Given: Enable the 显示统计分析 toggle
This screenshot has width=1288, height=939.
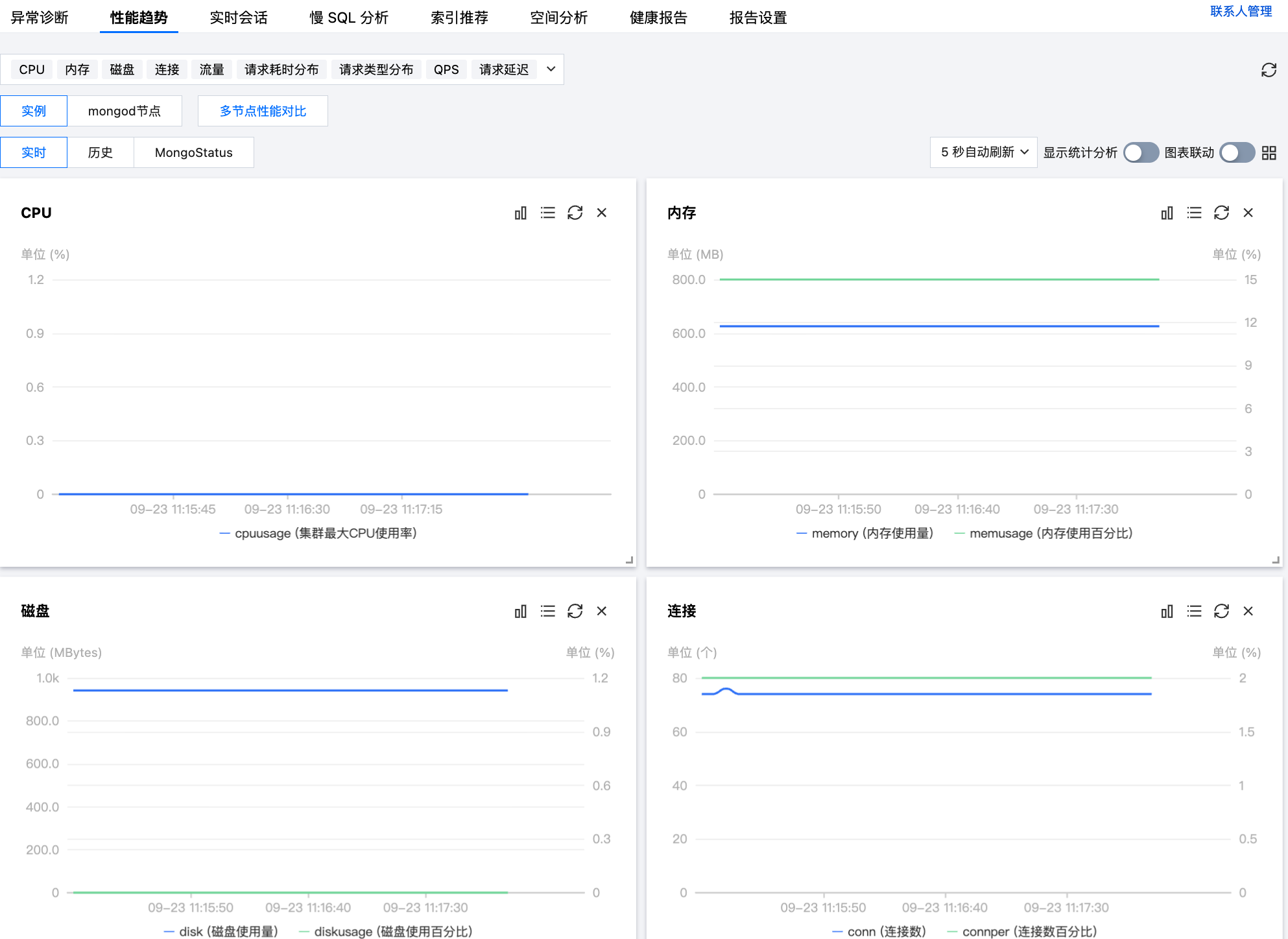Looking at the screenshot, I should [1141, 153].
